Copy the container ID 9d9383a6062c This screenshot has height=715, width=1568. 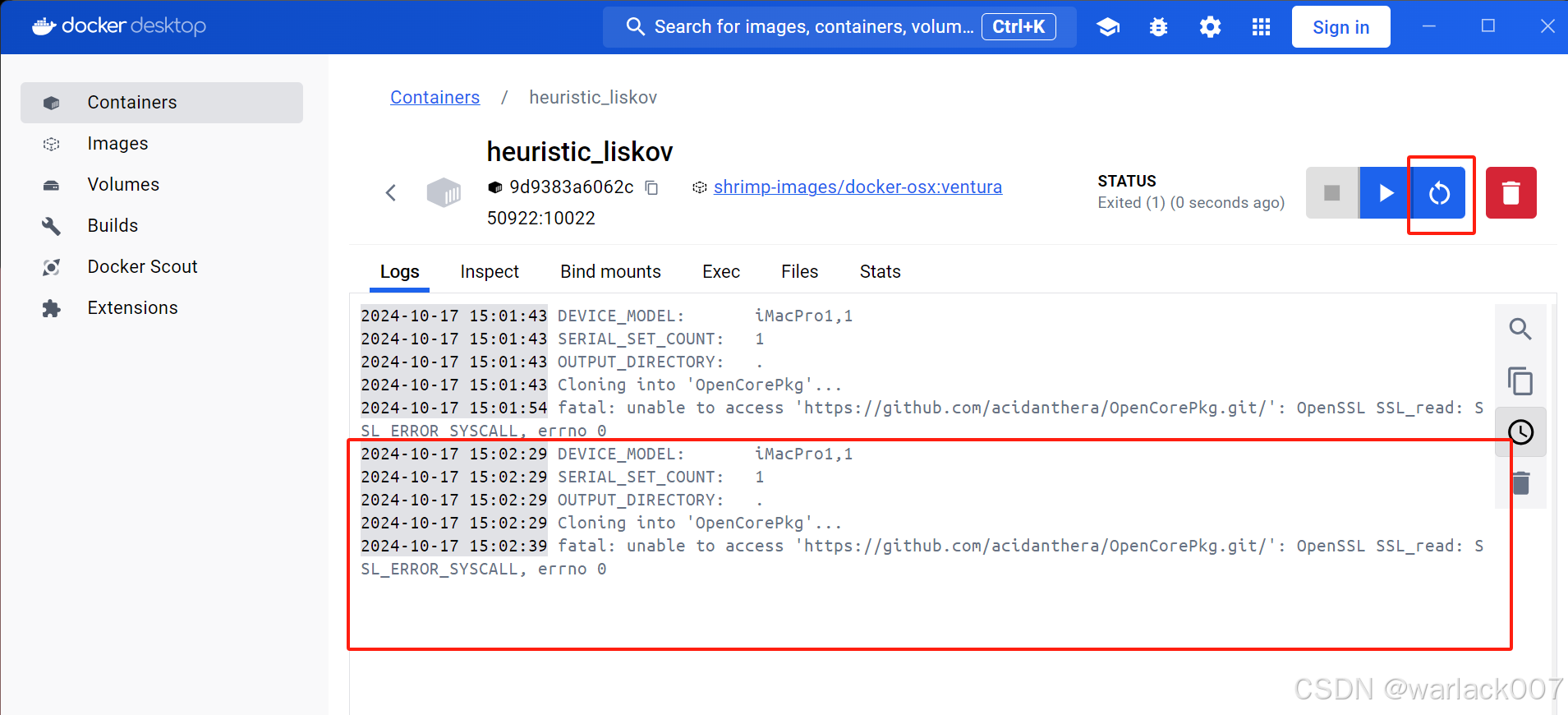pos(651,187)
